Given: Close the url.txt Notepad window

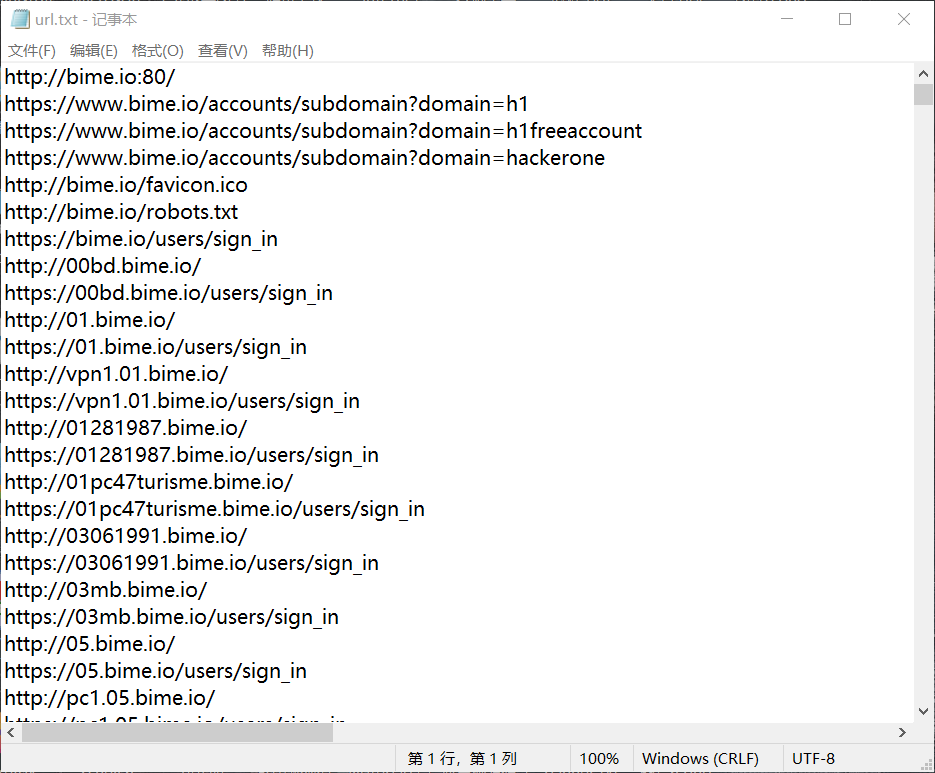Looking at the screenshot, I should pos(904,19).
